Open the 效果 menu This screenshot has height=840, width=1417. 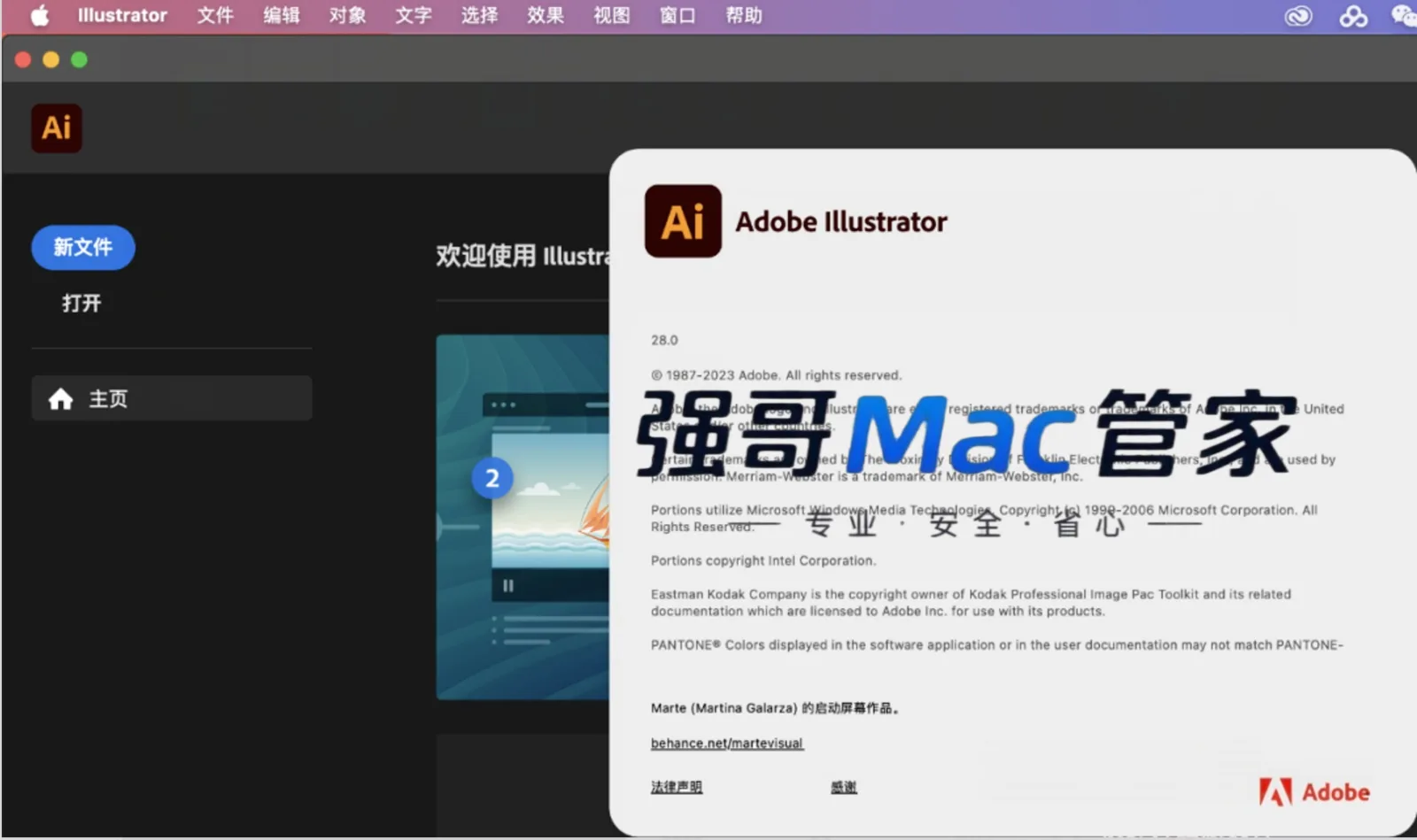tap(546, 16)
